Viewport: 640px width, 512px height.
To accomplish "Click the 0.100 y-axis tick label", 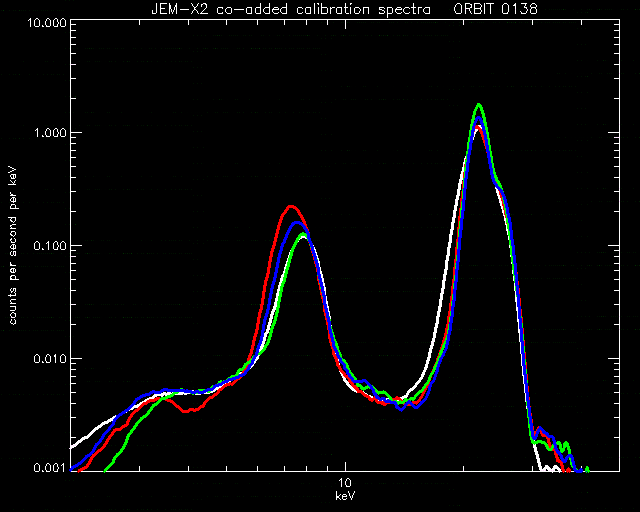I will pyautogui.click(x=50, y=246).
